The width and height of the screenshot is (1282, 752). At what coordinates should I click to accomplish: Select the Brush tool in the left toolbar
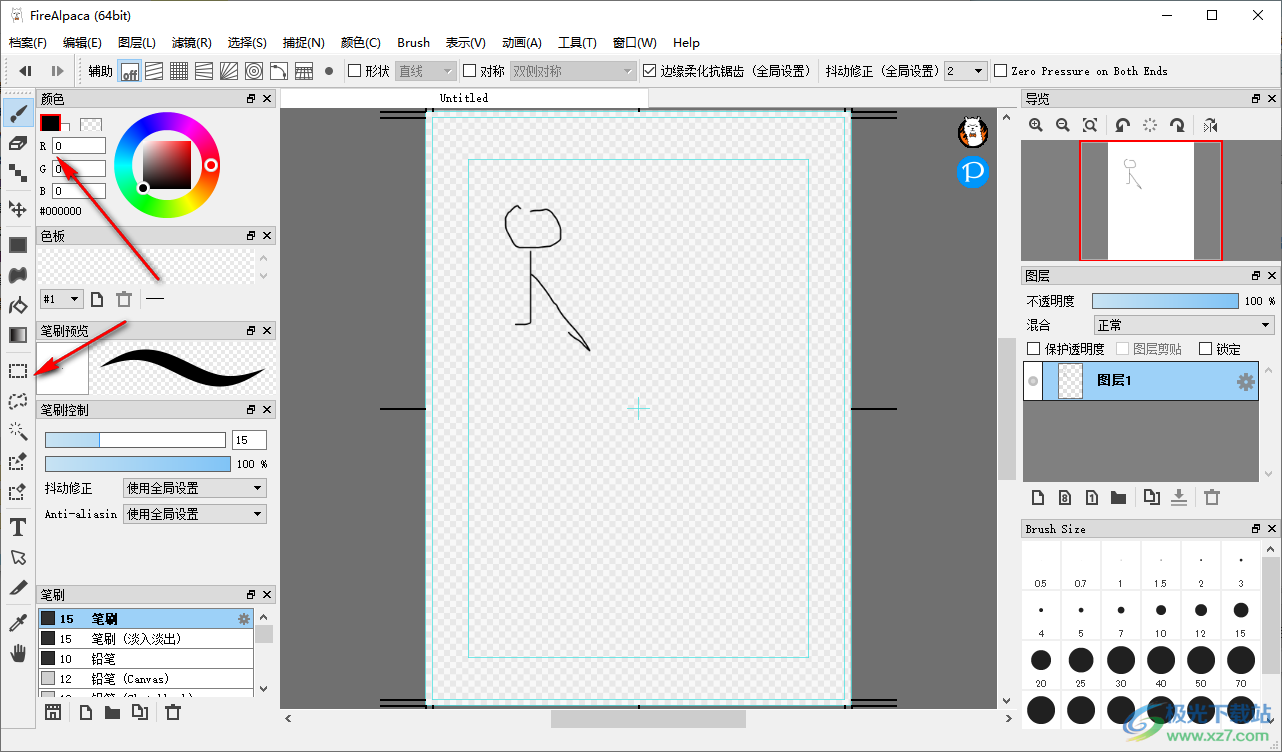pos(17,114)
